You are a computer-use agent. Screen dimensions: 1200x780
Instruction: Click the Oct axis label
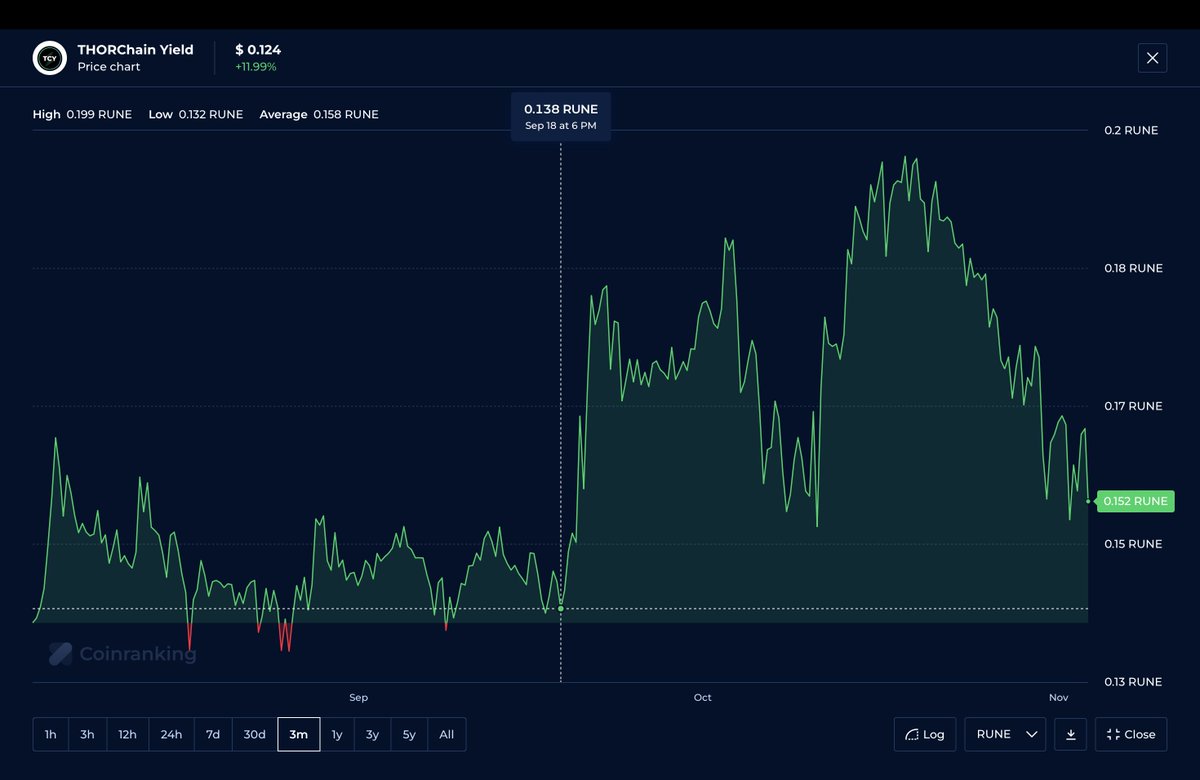click(702, 698)
